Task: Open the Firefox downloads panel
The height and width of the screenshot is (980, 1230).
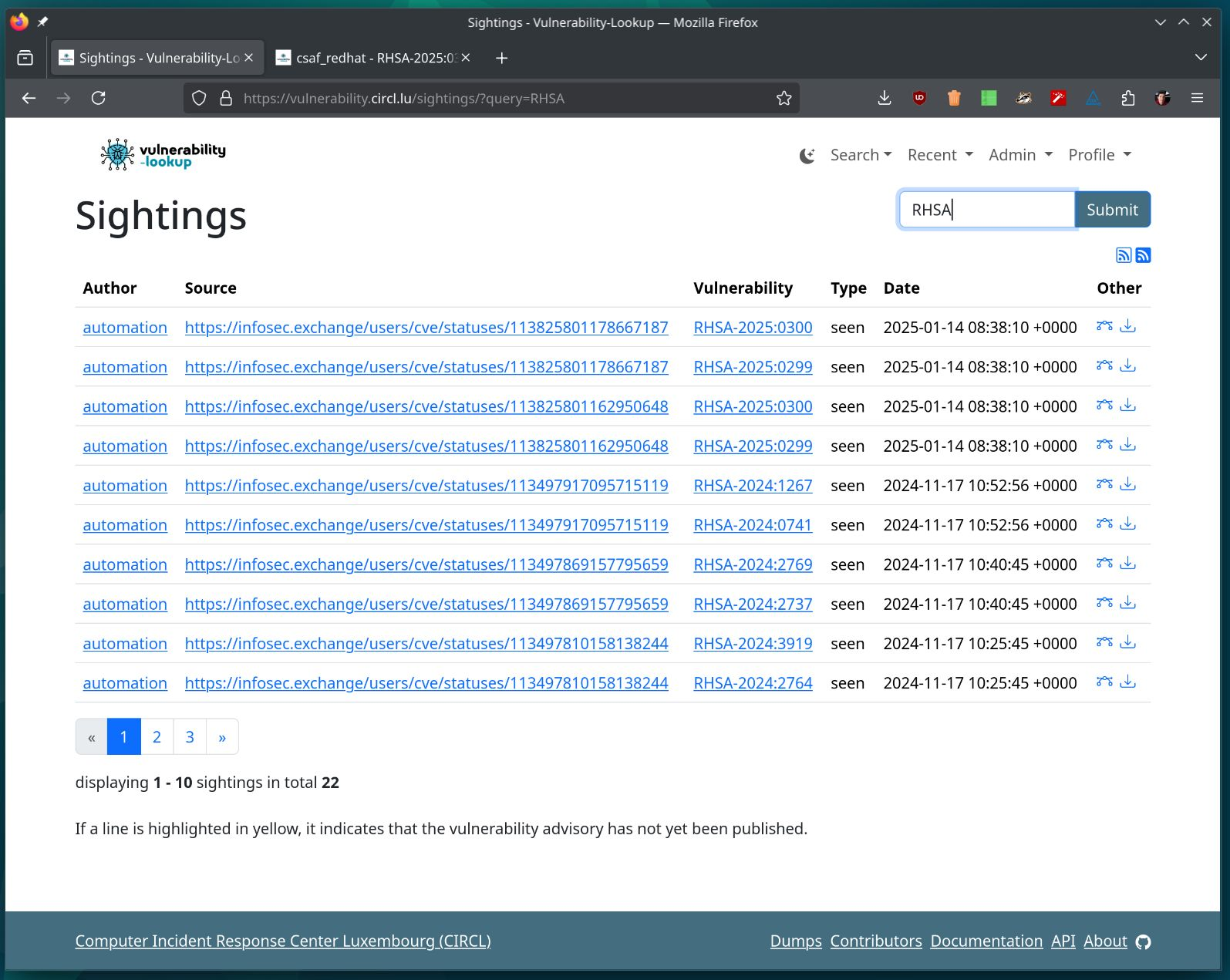Action: click(885, 98)
